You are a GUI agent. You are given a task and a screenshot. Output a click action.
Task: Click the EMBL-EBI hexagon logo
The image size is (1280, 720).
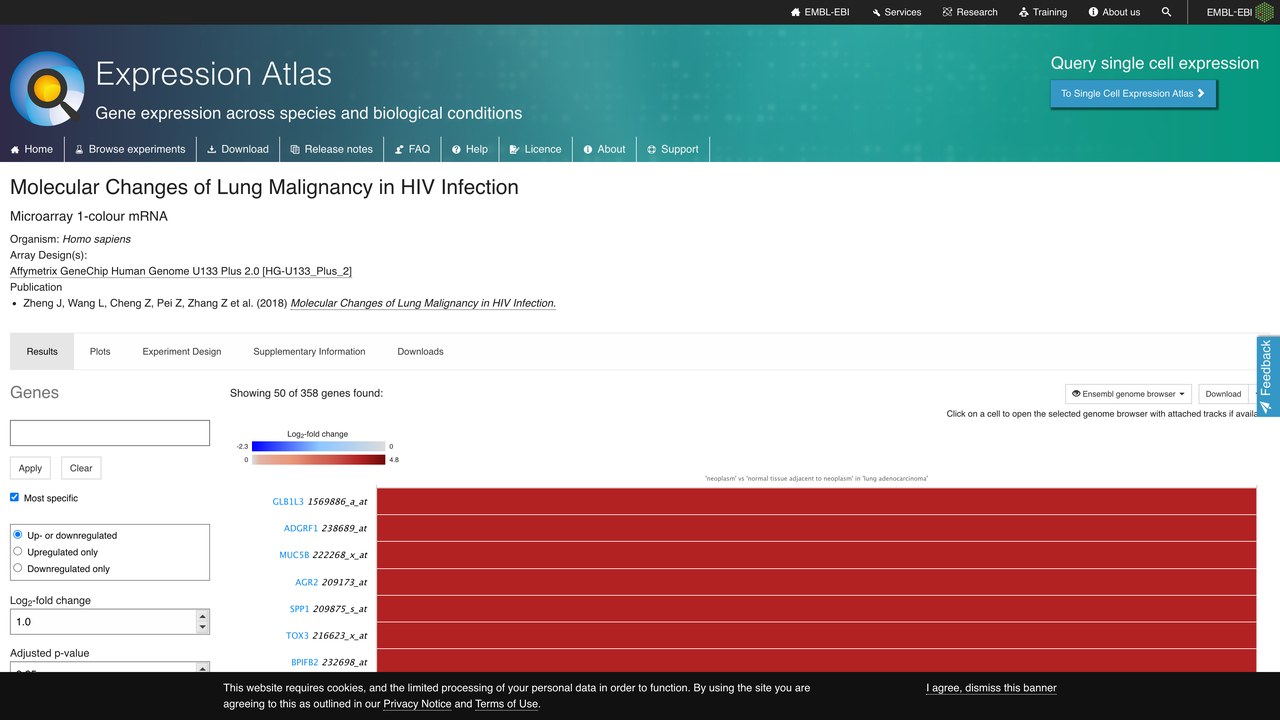coord(1265,12)
